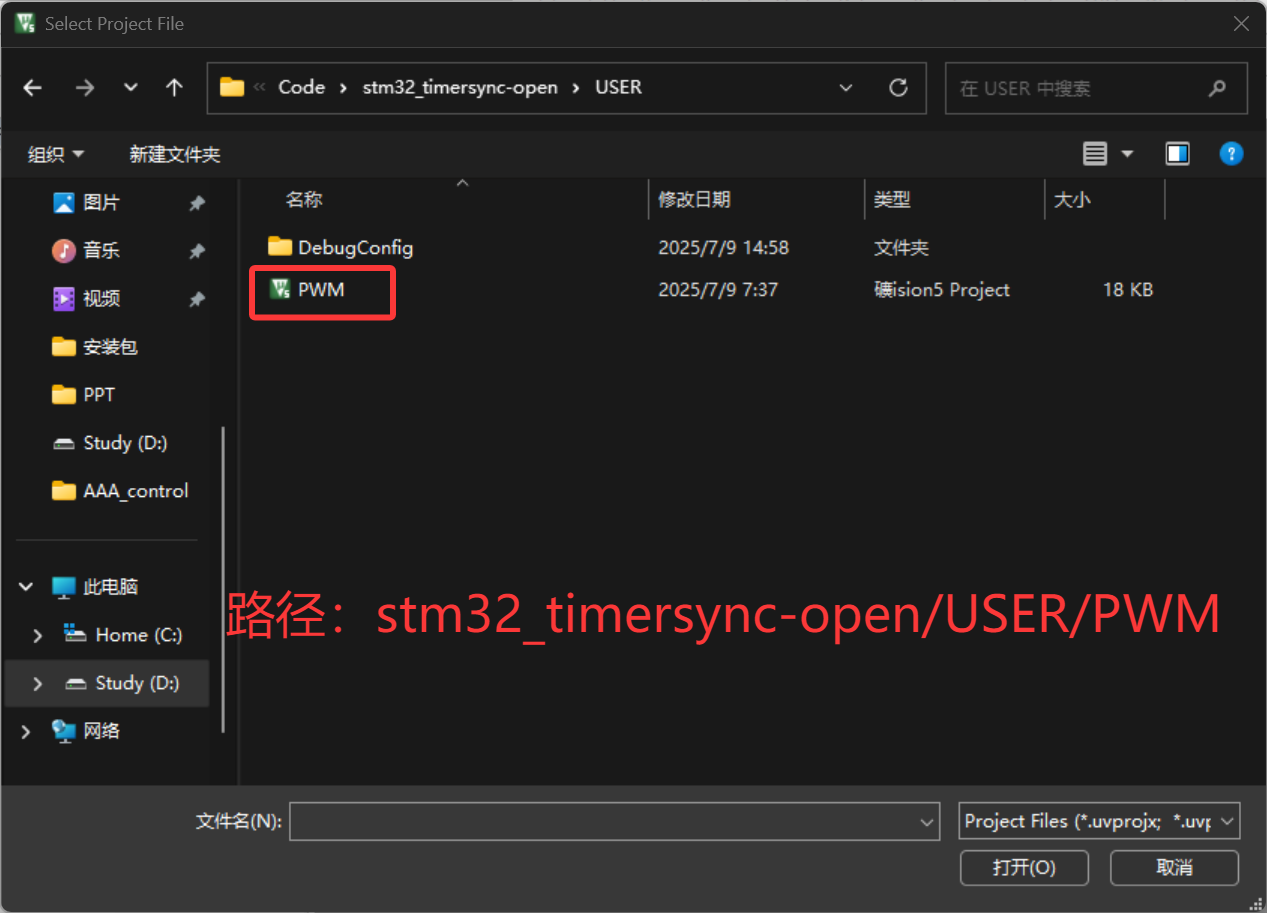Image resolution: width=1267 pixels, height=913 pixels.
Task: Click the back navigation arrow
Action: pos(33,88)
